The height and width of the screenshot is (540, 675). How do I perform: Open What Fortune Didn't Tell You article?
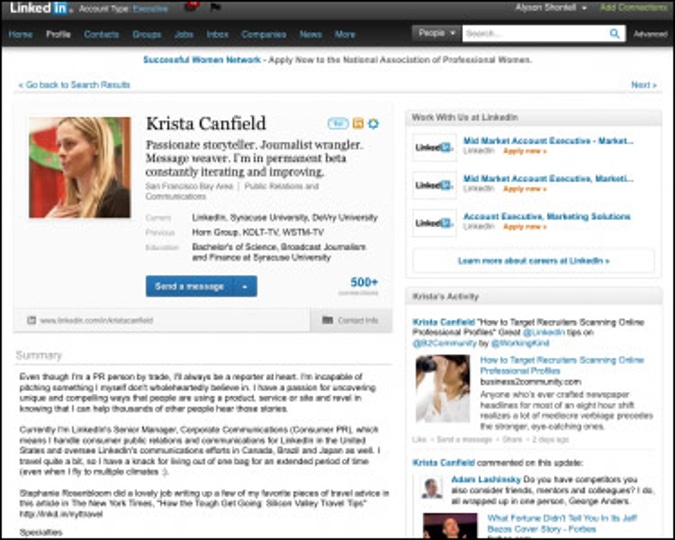coord(562,523)
